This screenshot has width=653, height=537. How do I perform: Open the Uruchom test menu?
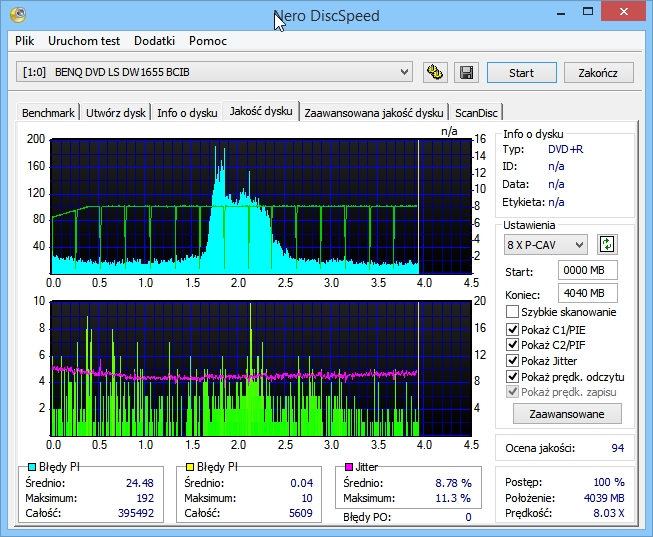(x=84, y=41)
